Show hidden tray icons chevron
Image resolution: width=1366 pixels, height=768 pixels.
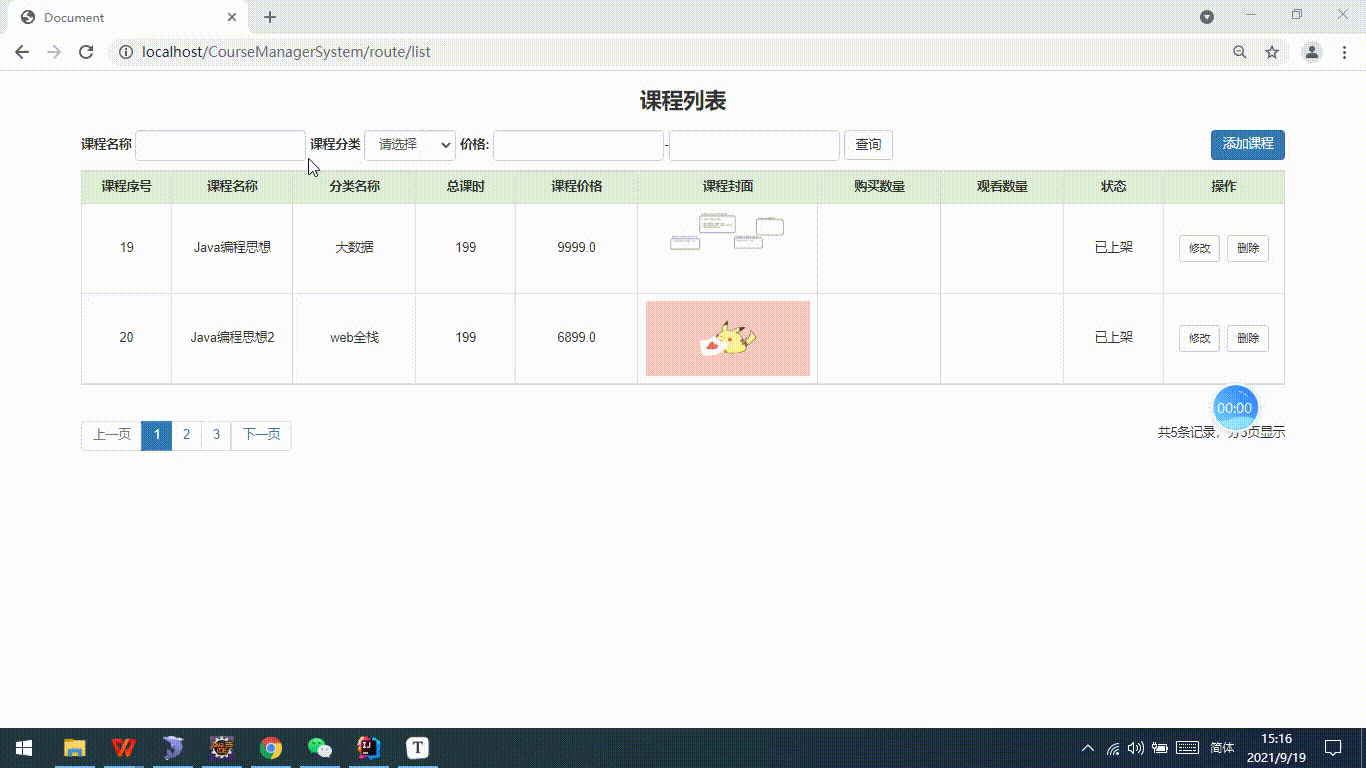coord(1088,748)
